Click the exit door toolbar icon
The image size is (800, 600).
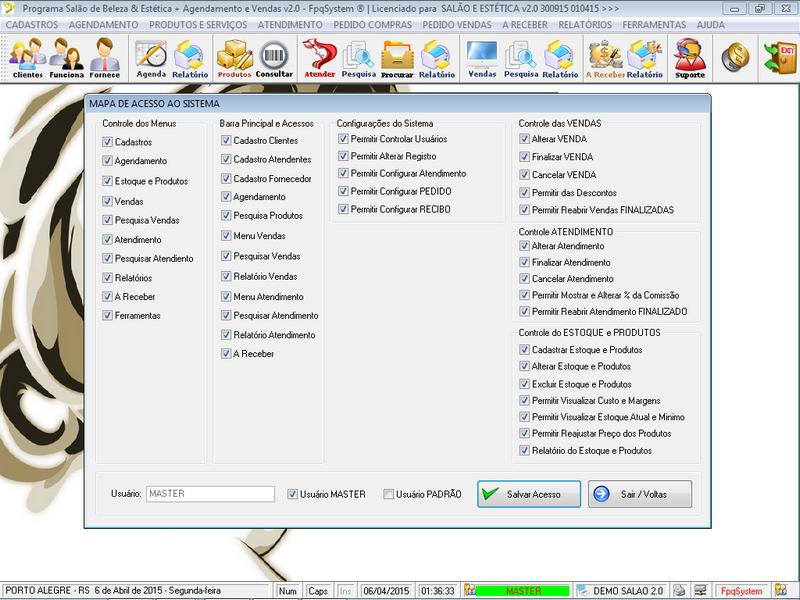[x=780, y=58]
